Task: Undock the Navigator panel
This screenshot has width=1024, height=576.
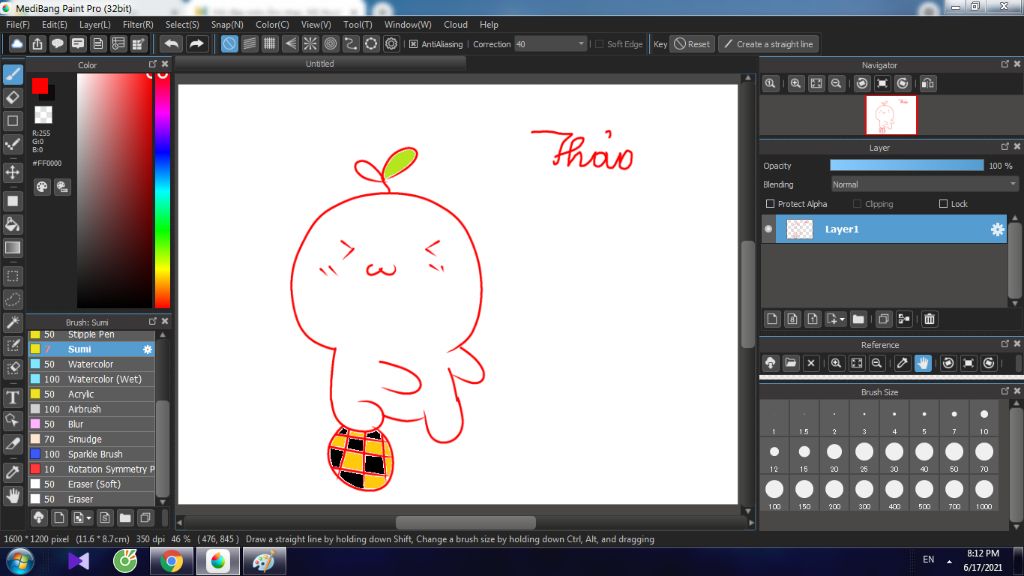Action: (1004, 64)
